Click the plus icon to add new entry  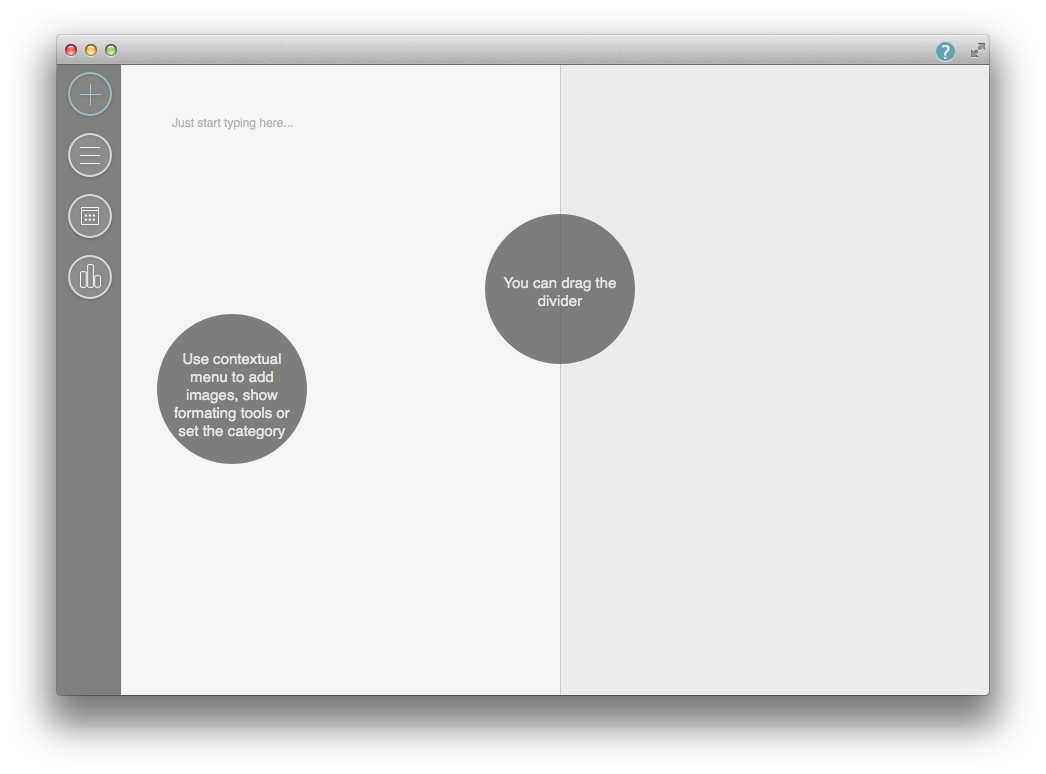coord(90,95)
